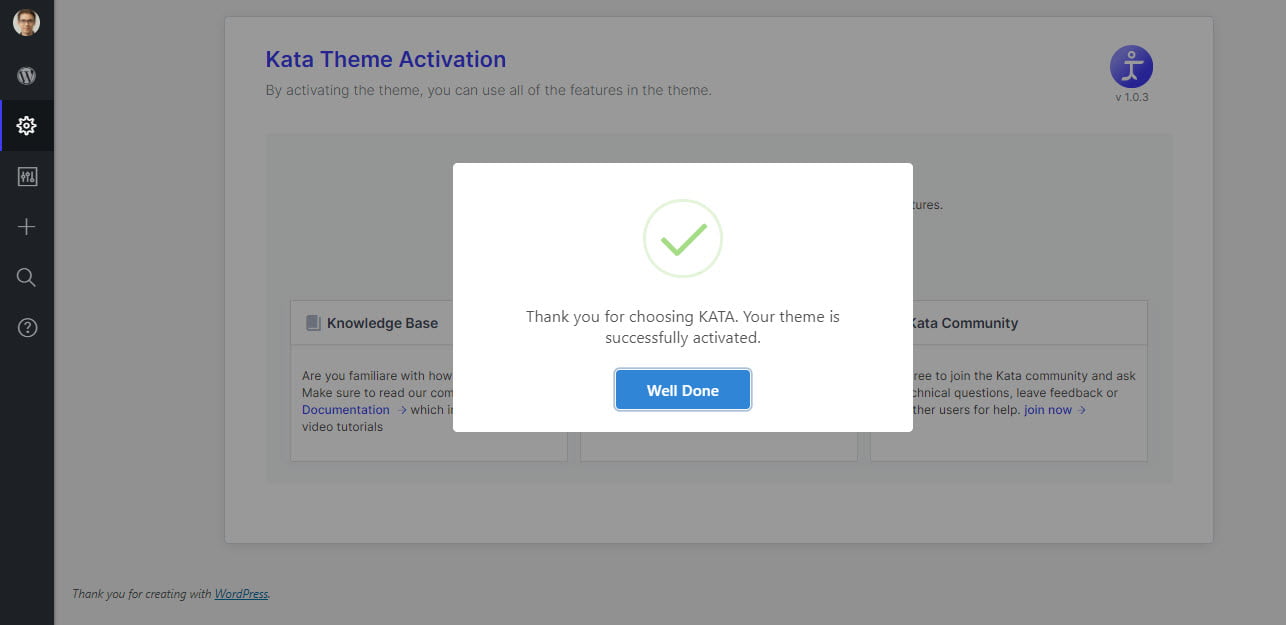The height and width of the screenshot is (625, 1286).
Task: Click the Knowledge Base book icon
Action: [x=313, y=323]
